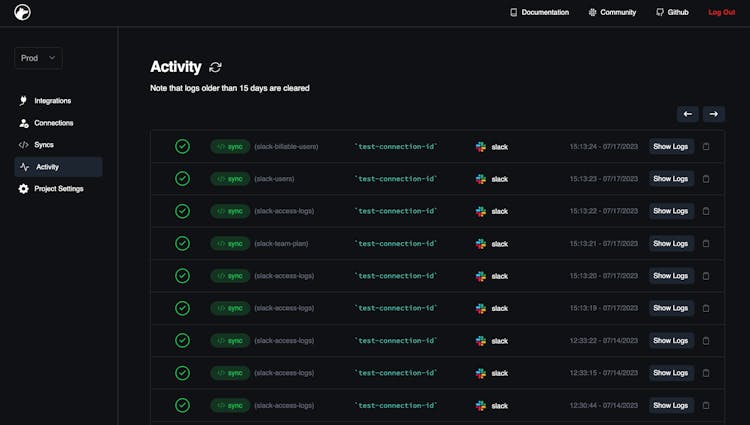Image resolution: width=750 pixels, height=425 pixels.
Task: Click Log Out in the header
Action: [721, 12]
